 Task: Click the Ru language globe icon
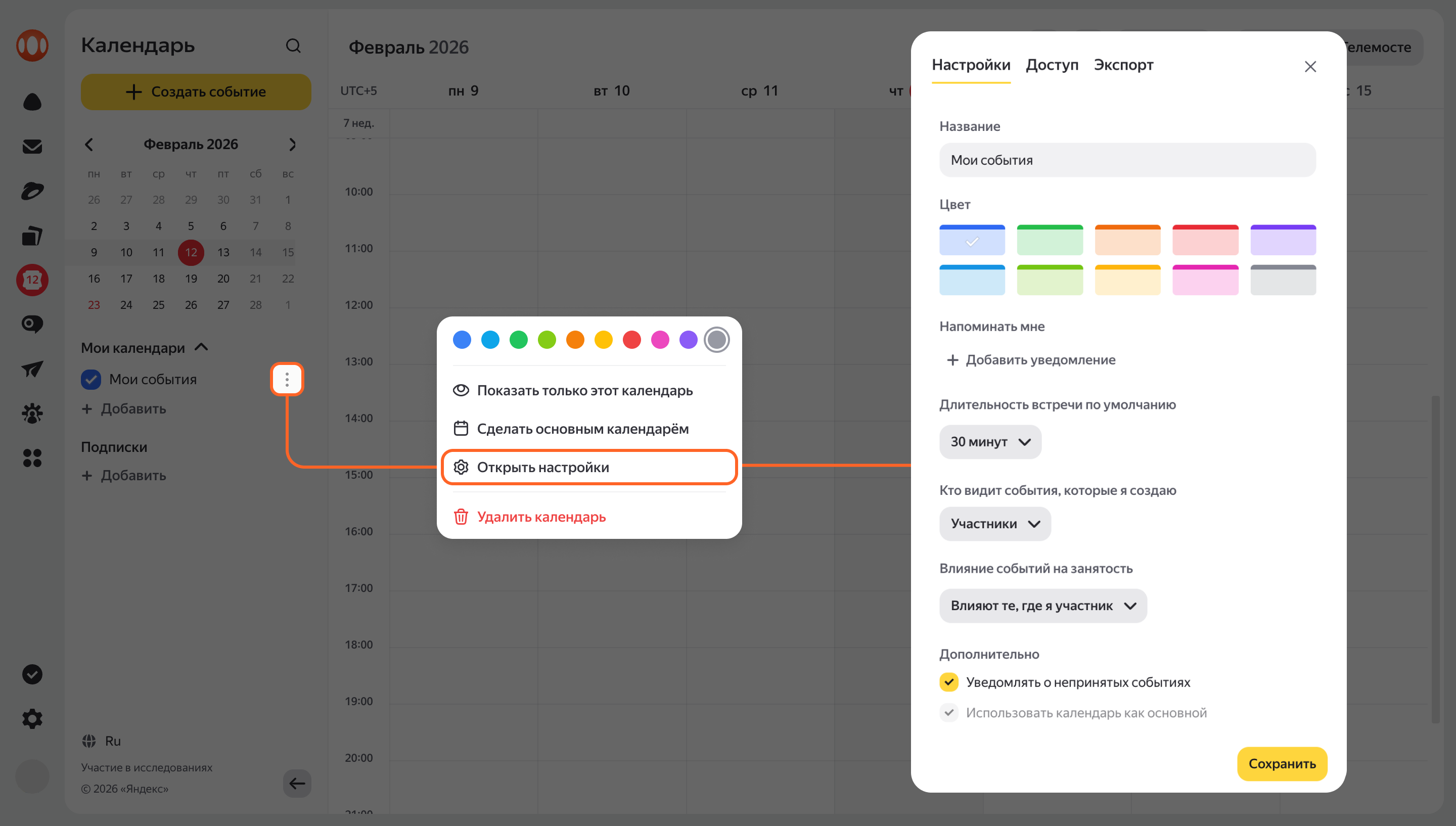(x=89, y=741)
